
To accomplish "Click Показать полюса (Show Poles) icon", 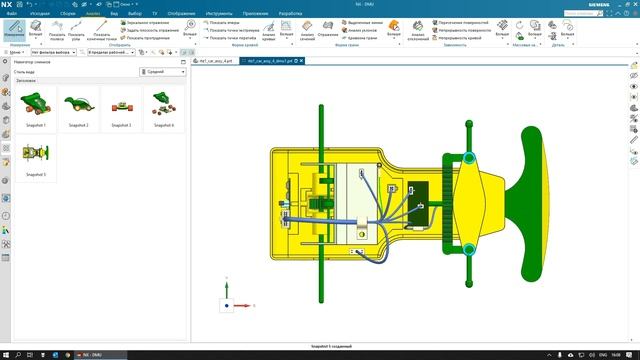I will tap(57, 31).
